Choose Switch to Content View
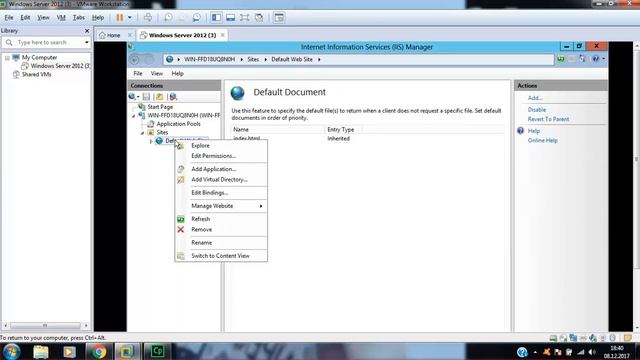This screenshot has height=360, width=640. click(x=221, y=256)
